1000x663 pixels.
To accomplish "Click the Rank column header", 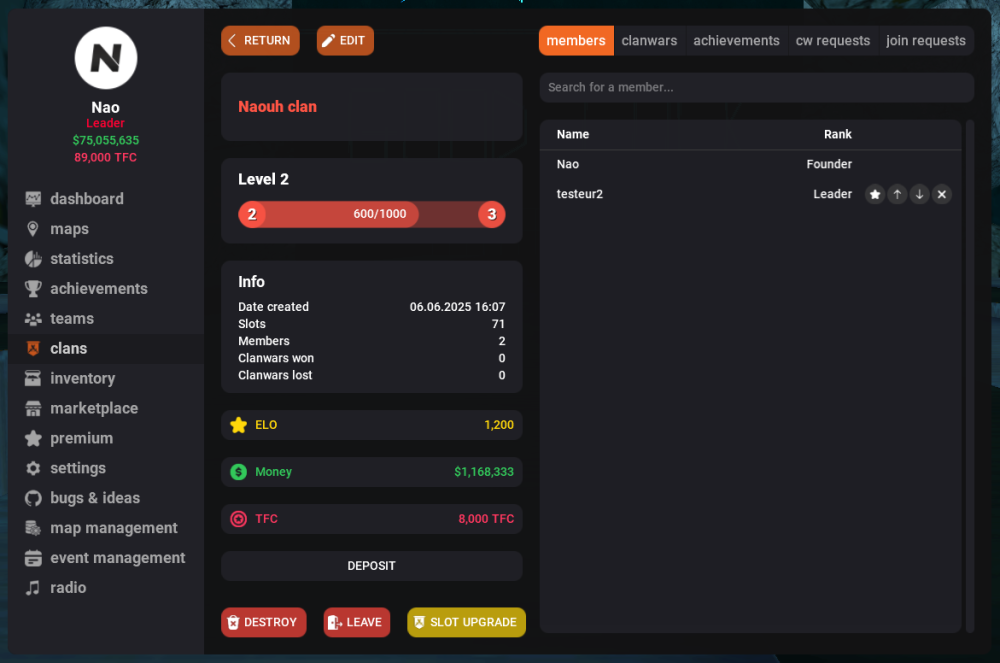I will [x=837, y=135].
